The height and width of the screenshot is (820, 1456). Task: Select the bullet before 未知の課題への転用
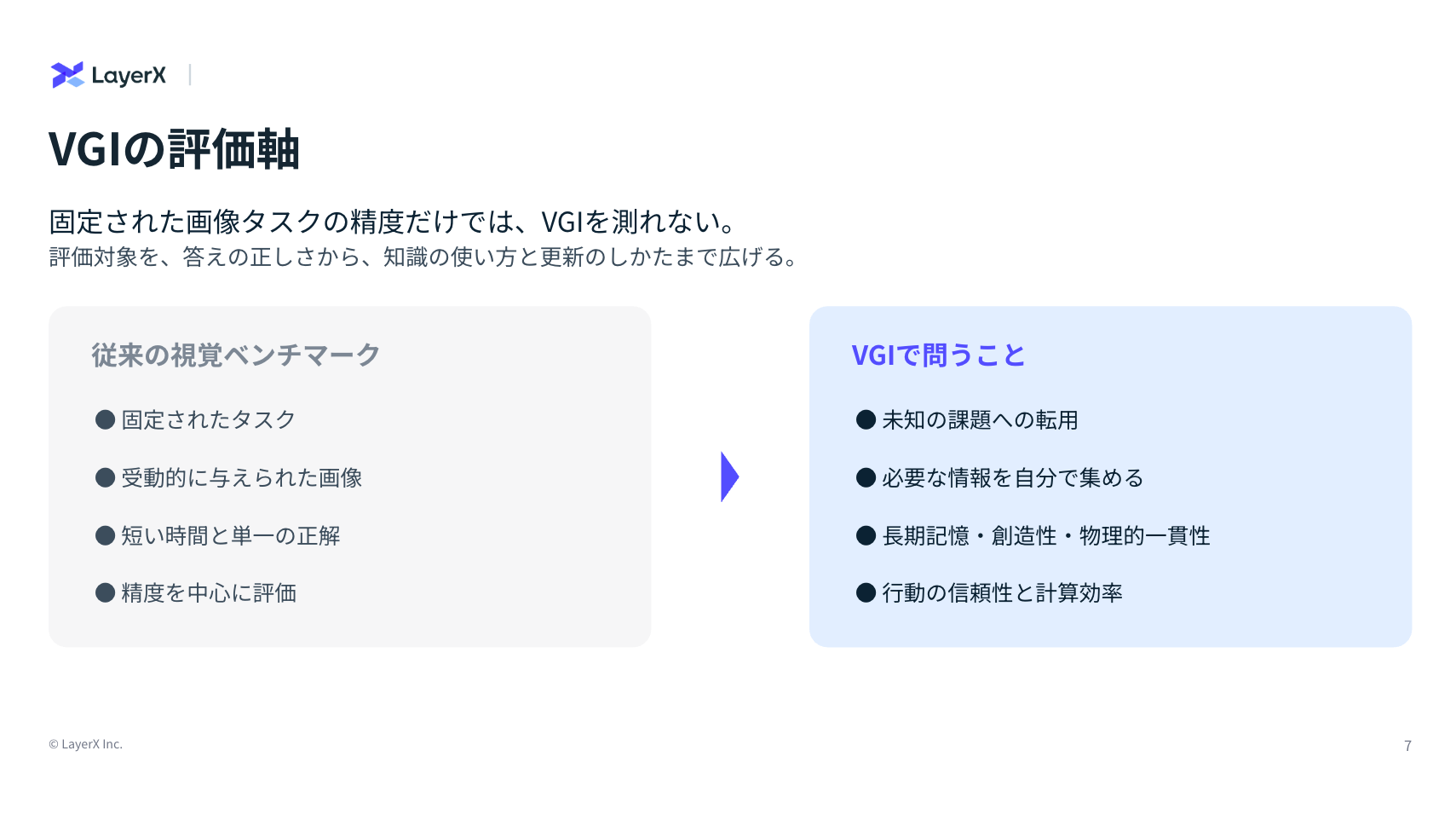click(866, 419)
